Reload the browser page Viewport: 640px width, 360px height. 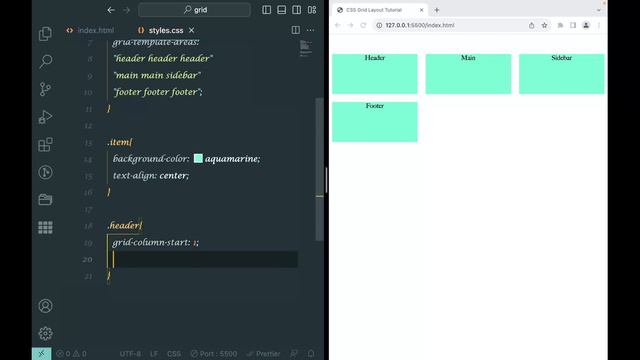[x=363, y=25]
